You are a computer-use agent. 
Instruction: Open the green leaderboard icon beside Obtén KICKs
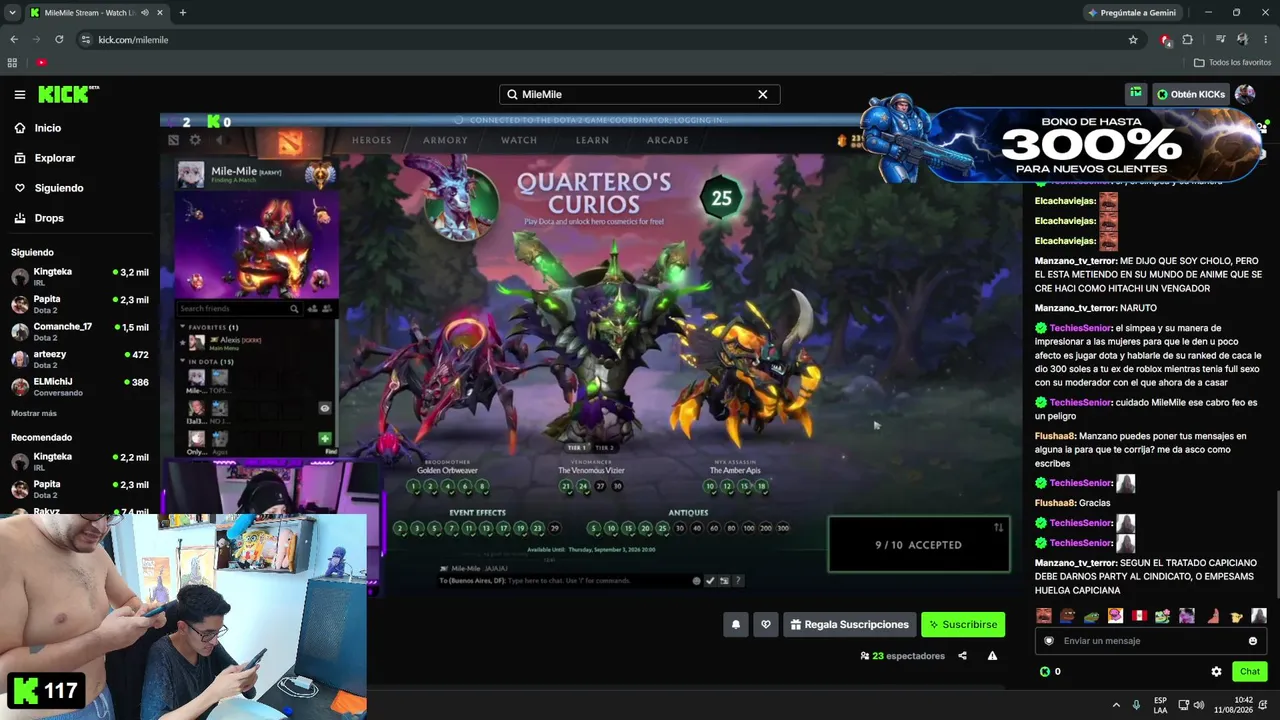1136,93
